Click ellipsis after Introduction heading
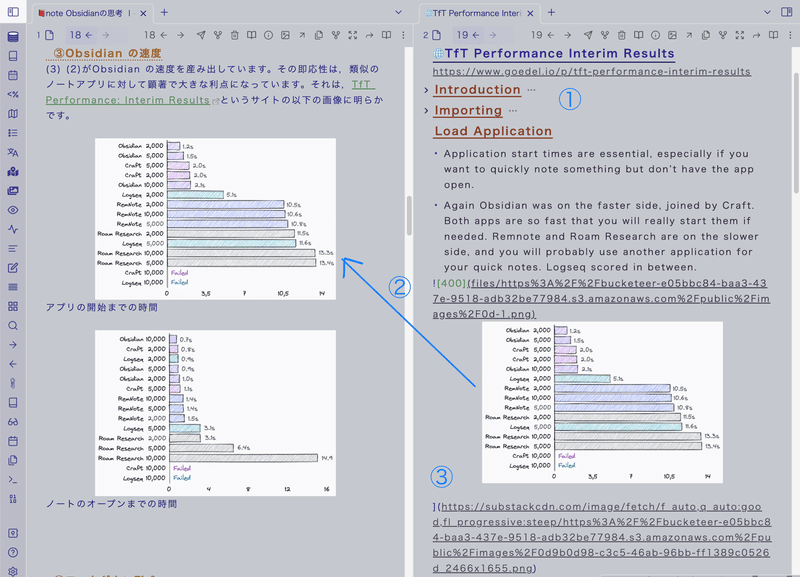Viewport: 800px width, 577px height. coord(531,90)
